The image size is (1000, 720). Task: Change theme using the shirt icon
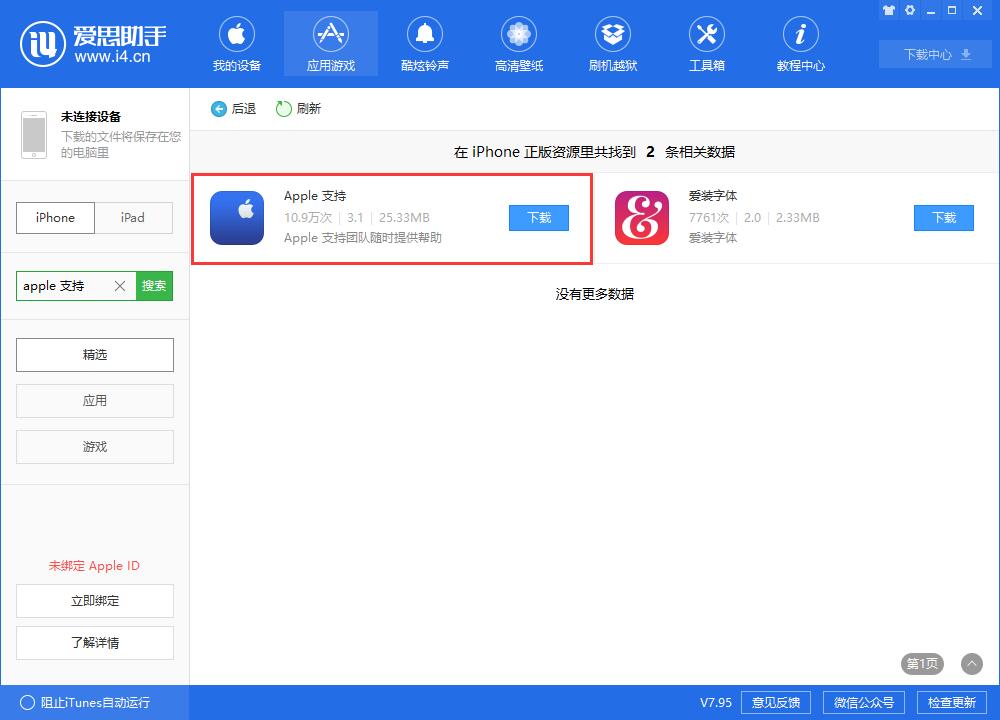point(888,10)
